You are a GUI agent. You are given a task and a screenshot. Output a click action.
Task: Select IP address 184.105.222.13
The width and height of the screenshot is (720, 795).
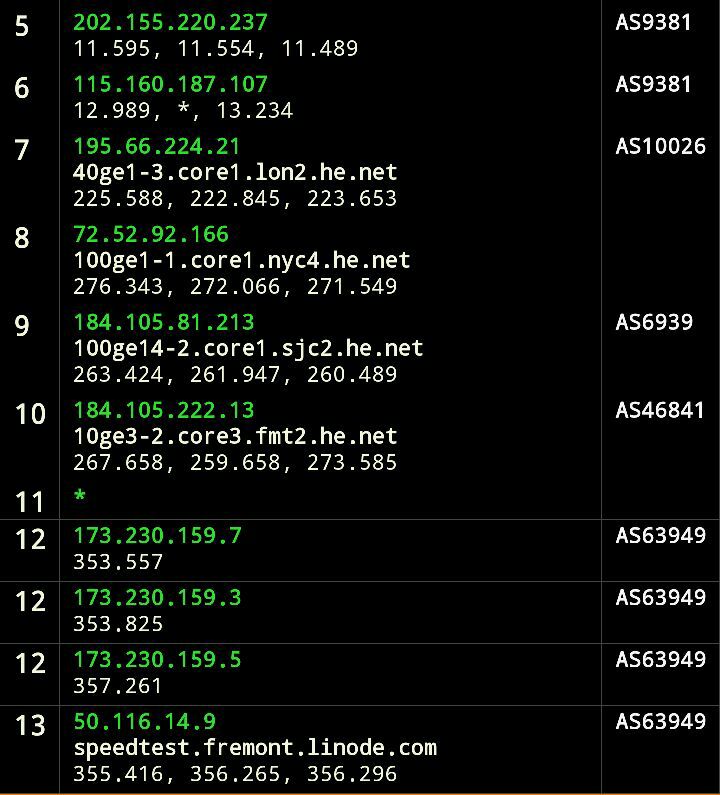(163, 410)
